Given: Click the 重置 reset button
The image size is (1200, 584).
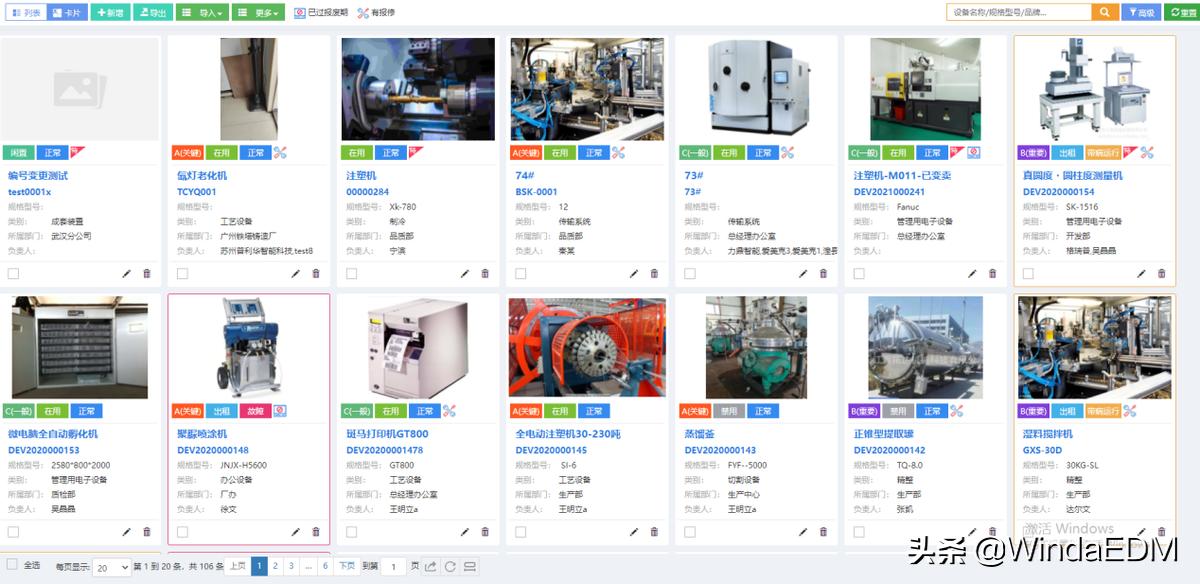Looking at the screenshot, I should 1181,12.
